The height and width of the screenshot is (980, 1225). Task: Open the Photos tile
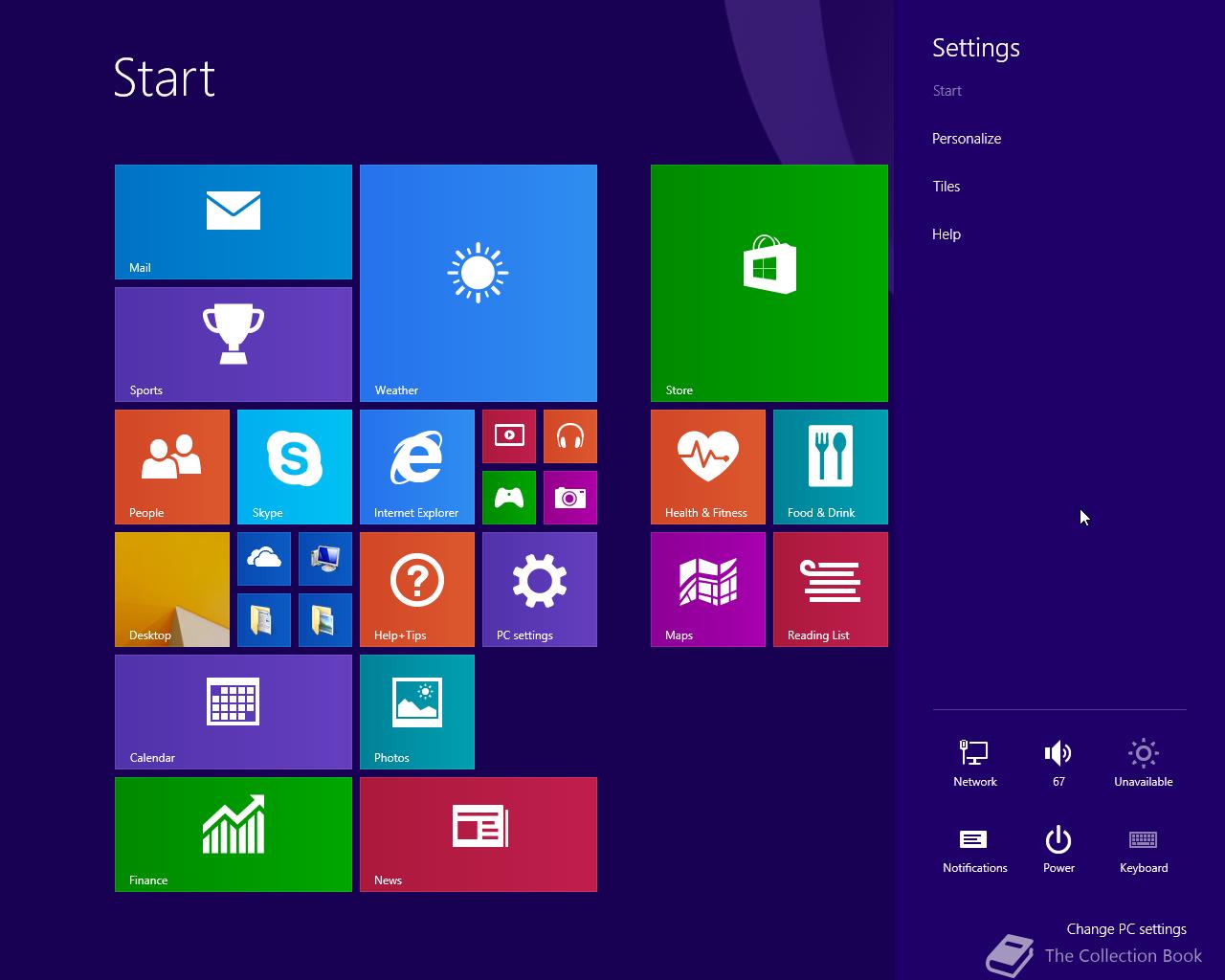417,712
